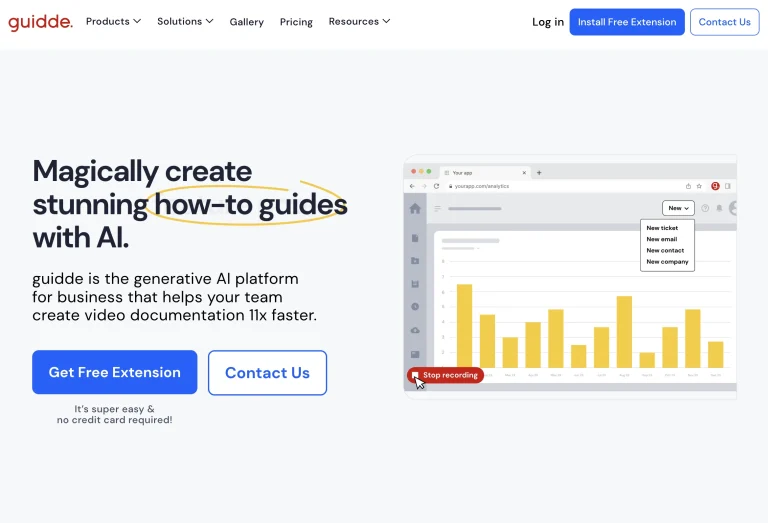Open the Products dropdown menu
This screenshot has height=523, width=768.
click(x=113, y=22)
